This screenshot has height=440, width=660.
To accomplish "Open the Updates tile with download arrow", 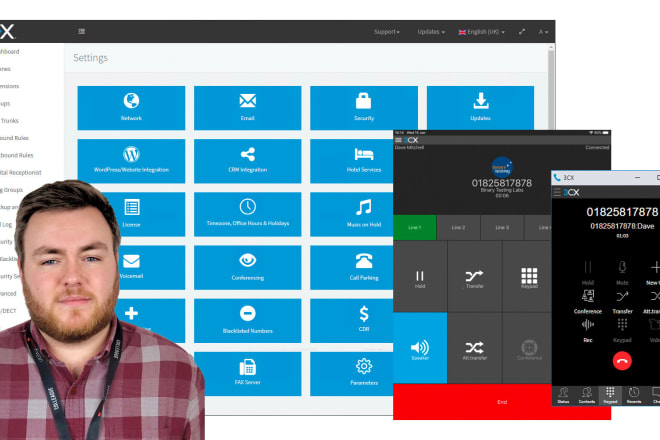I will point(480,108).
